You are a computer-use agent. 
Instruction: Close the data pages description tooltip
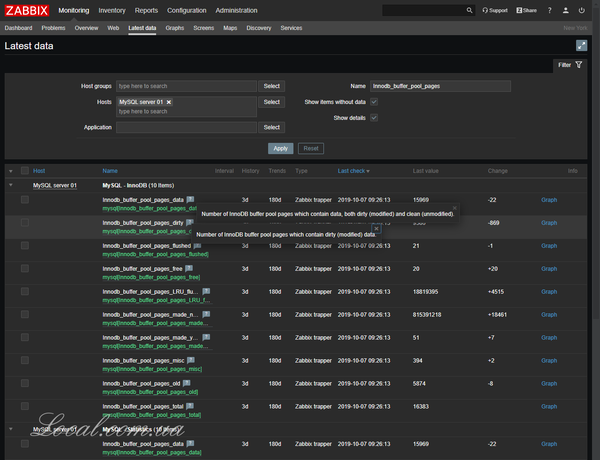[x=455, y=208]
